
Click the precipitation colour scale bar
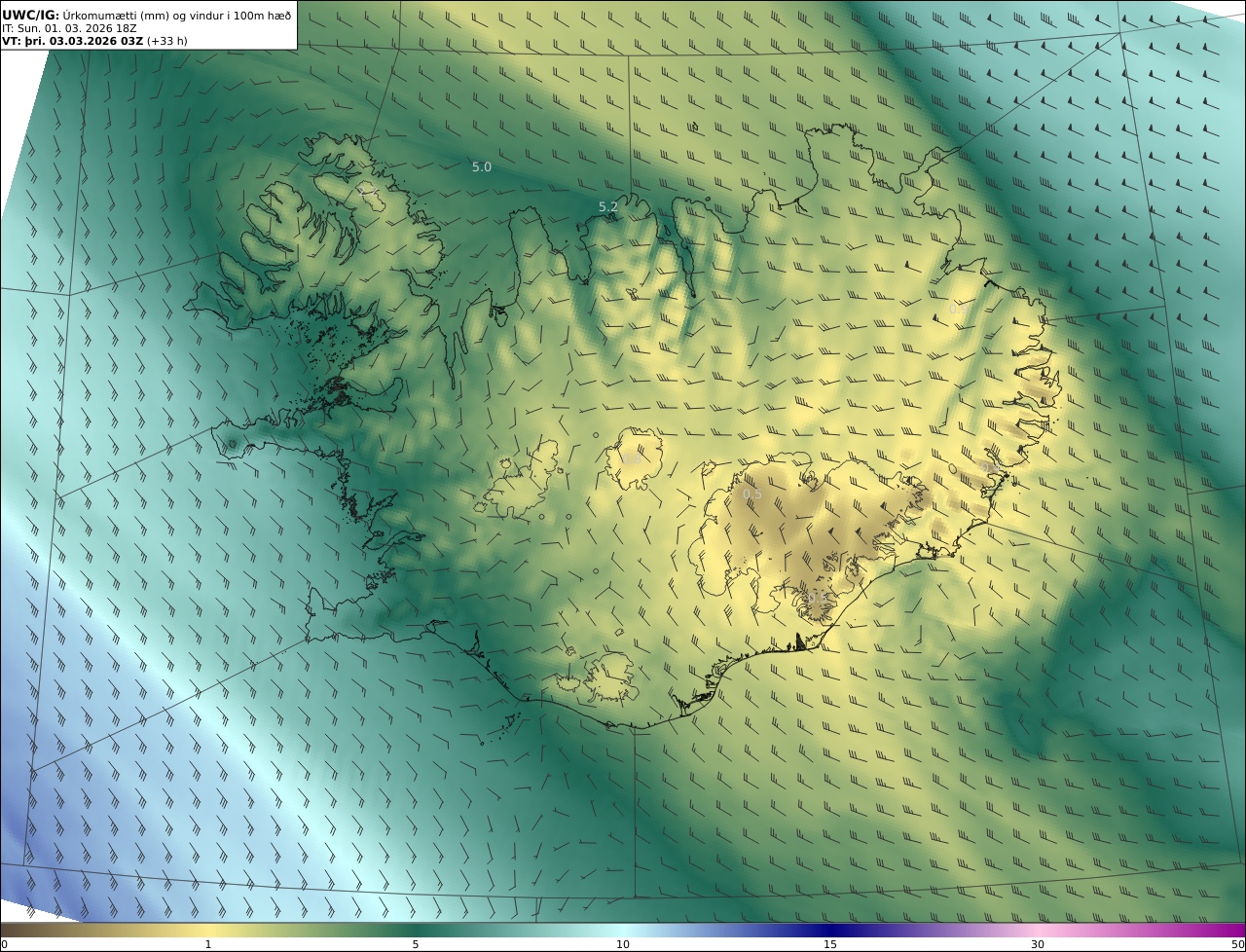coord(623,930)
